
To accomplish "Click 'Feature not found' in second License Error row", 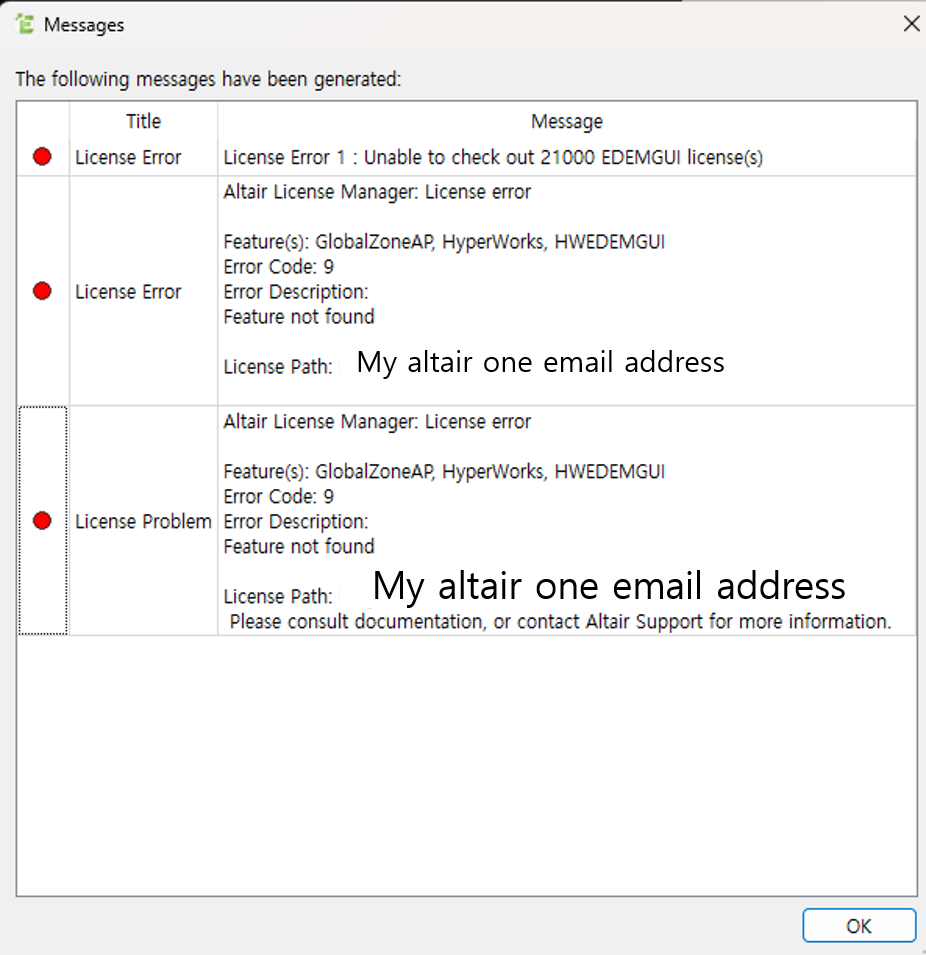I will (x=299, y=317).
